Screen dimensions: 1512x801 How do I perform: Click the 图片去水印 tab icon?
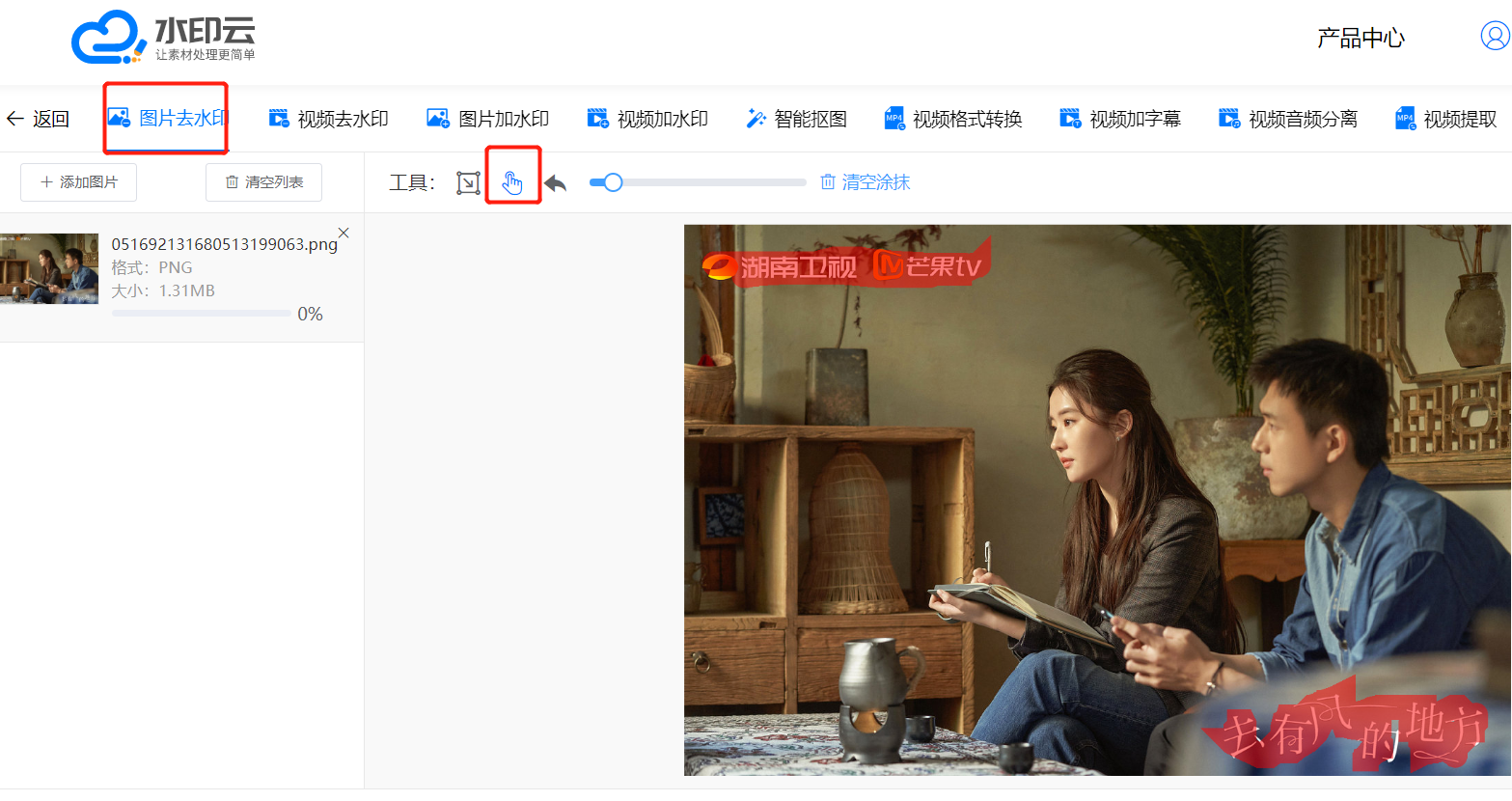click(x=119, y=118)
